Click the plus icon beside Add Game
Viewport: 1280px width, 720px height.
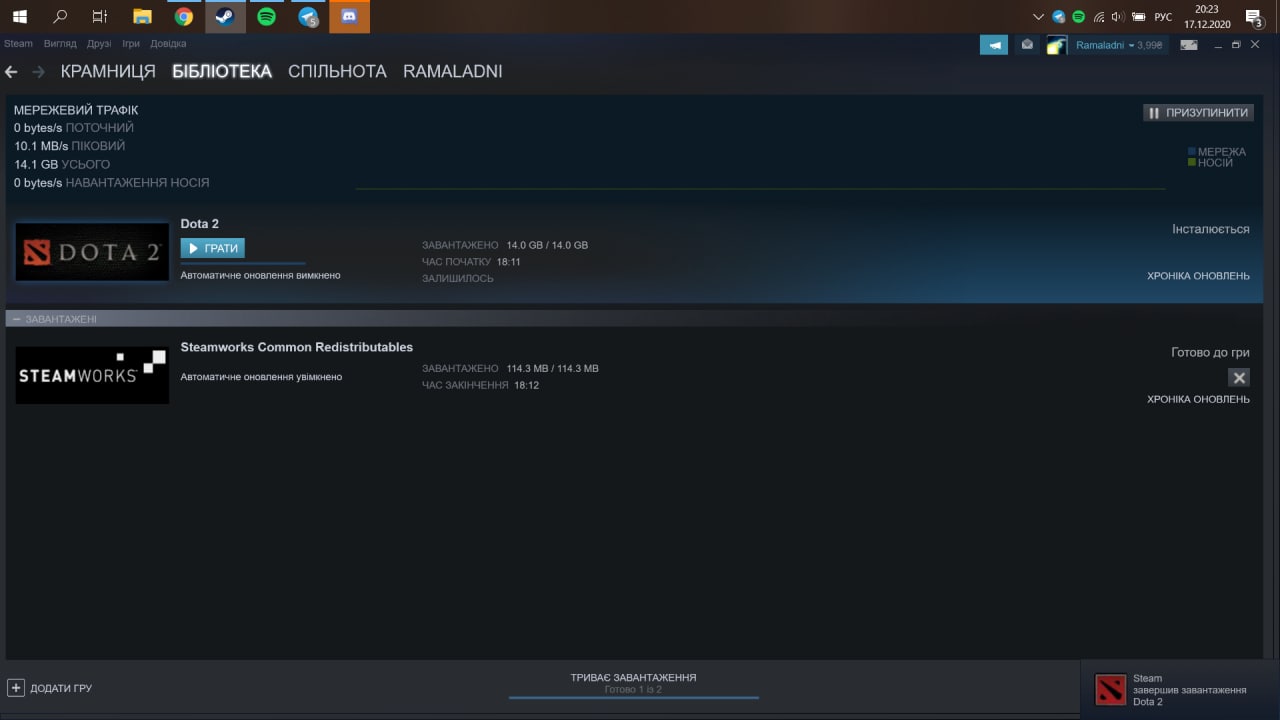coord(16,688)
